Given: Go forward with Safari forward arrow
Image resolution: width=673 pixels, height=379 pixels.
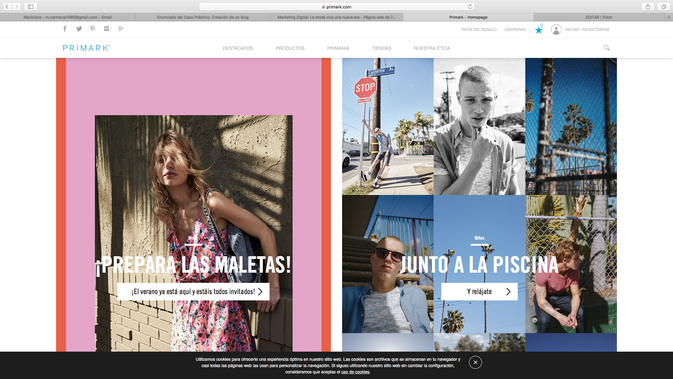Looking at the screenshot, I should (16, 6).
